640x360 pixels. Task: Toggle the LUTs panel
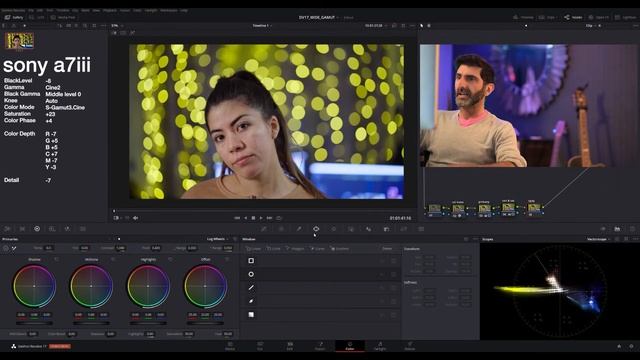point(37,18)
